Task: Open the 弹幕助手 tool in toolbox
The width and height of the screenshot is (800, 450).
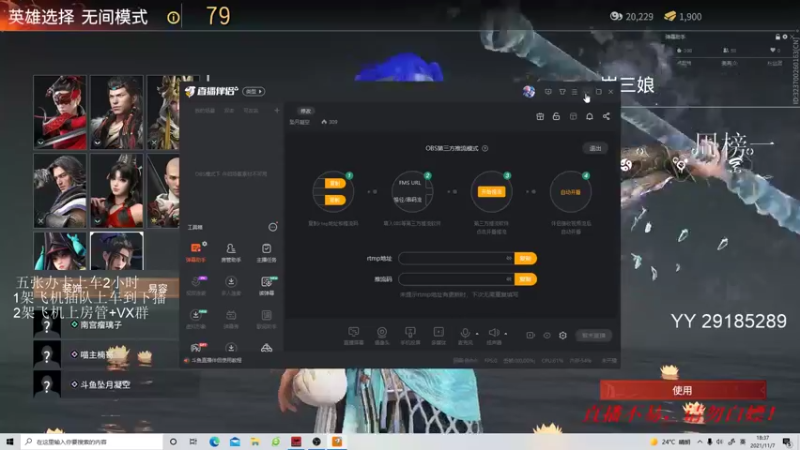Action: pos(195,252)
